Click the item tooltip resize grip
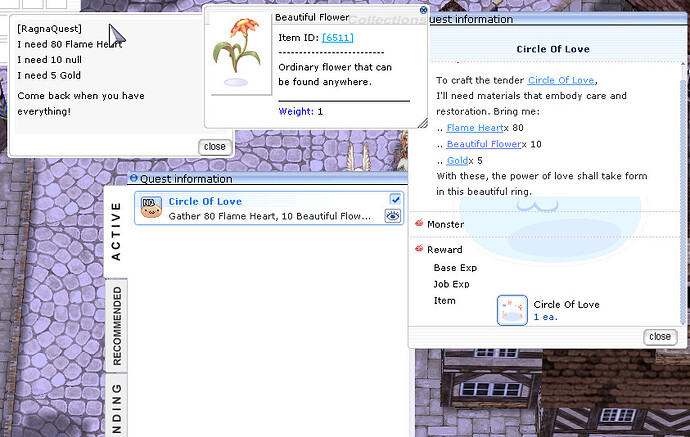The height and width of the screenshot is (437, 690). [x=422, y=123]
